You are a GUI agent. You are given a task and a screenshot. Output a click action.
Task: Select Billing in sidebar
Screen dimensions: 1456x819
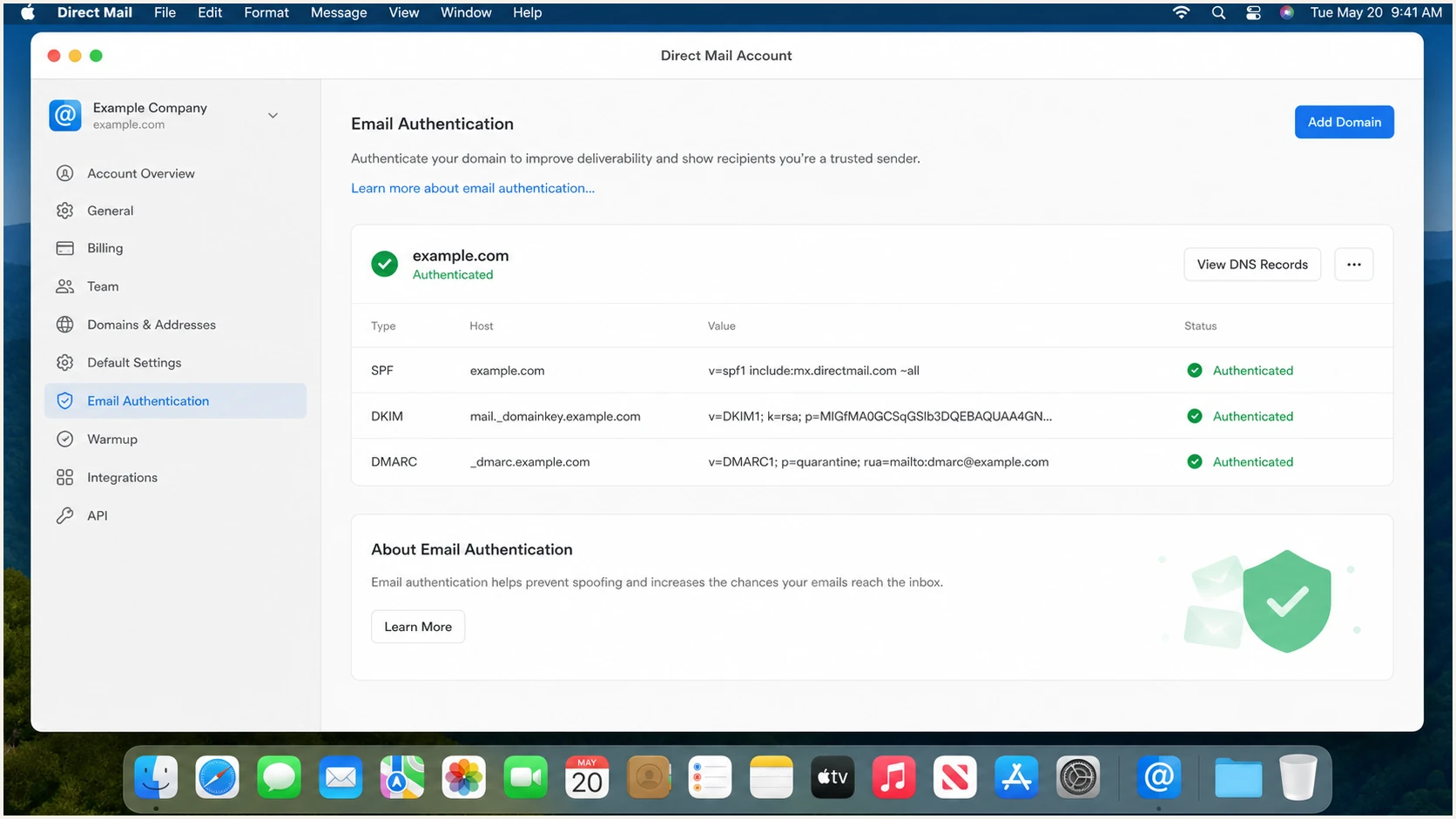click(x=175, y=248)
